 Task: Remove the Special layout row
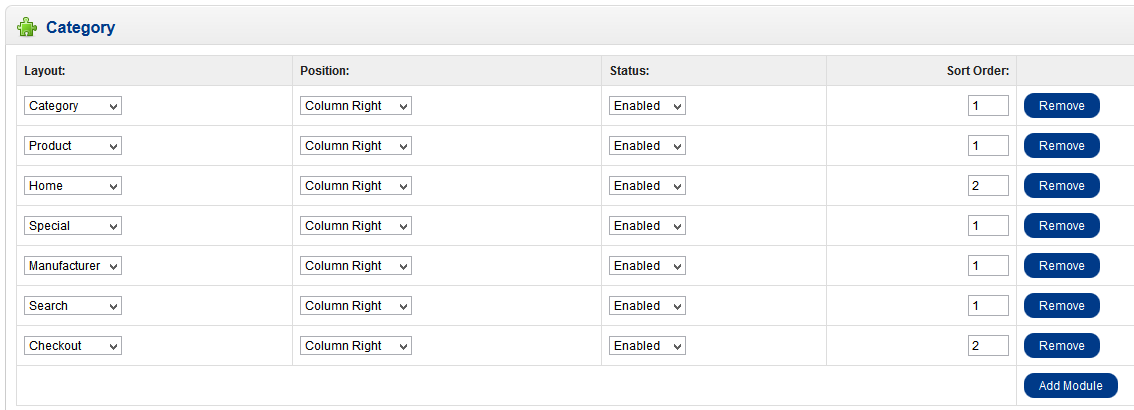[x=1061, y=226]
